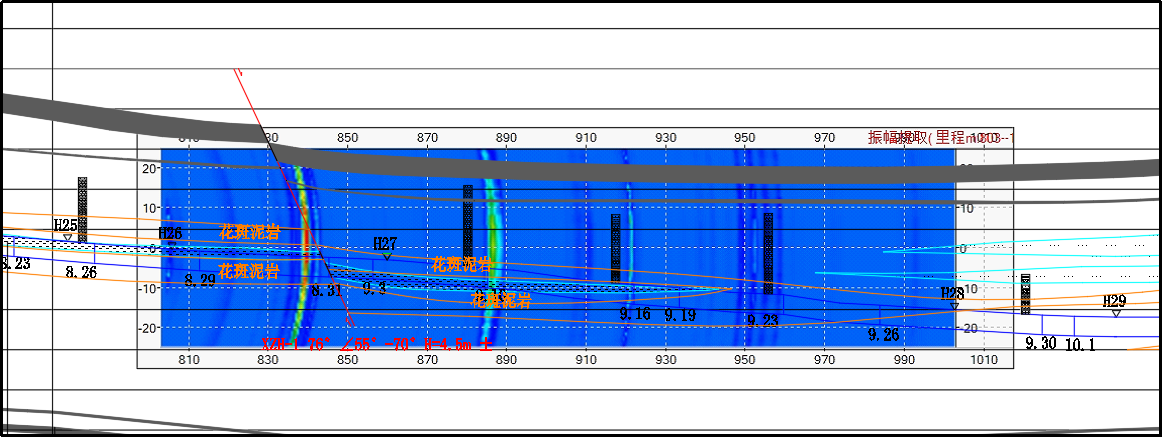Select the hatched borehole column above H25
Screen dimensions: 1162x438
coord(83,208)
